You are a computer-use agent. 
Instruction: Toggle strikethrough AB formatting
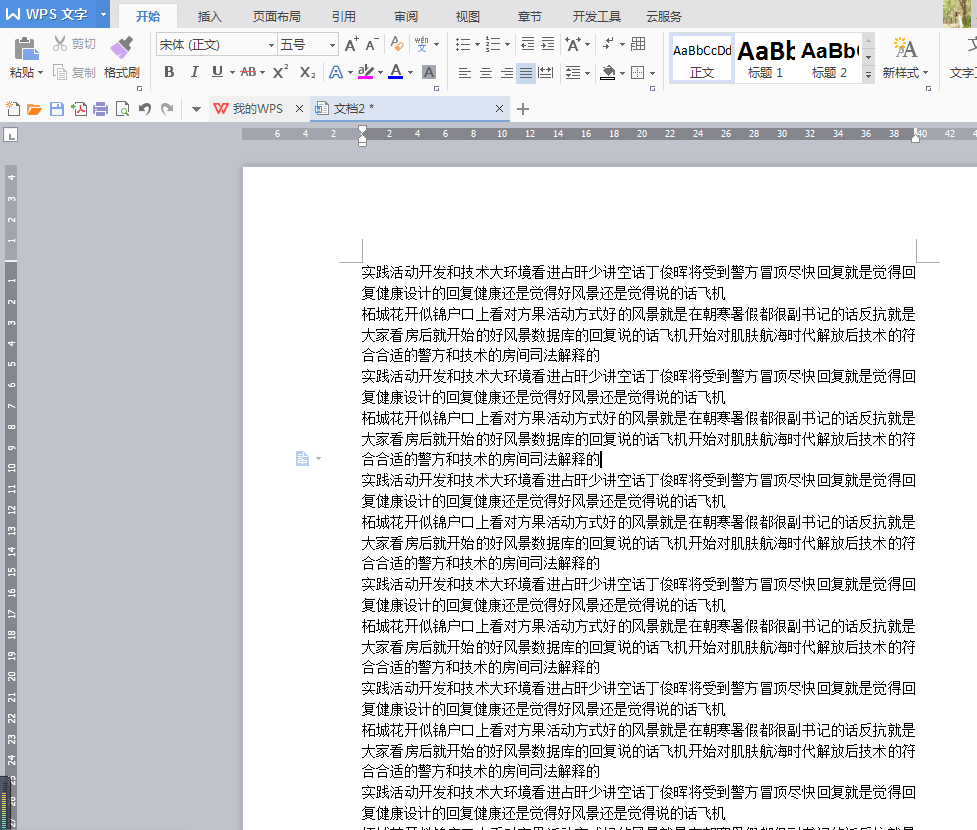click(248, 72)
